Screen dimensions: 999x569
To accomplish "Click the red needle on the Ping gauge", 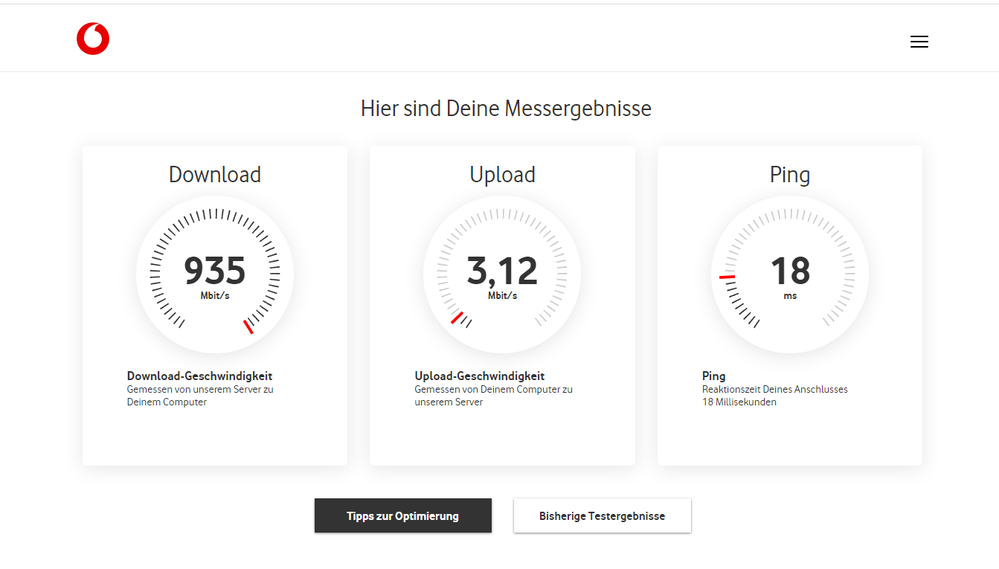I will tap(727, 277).
